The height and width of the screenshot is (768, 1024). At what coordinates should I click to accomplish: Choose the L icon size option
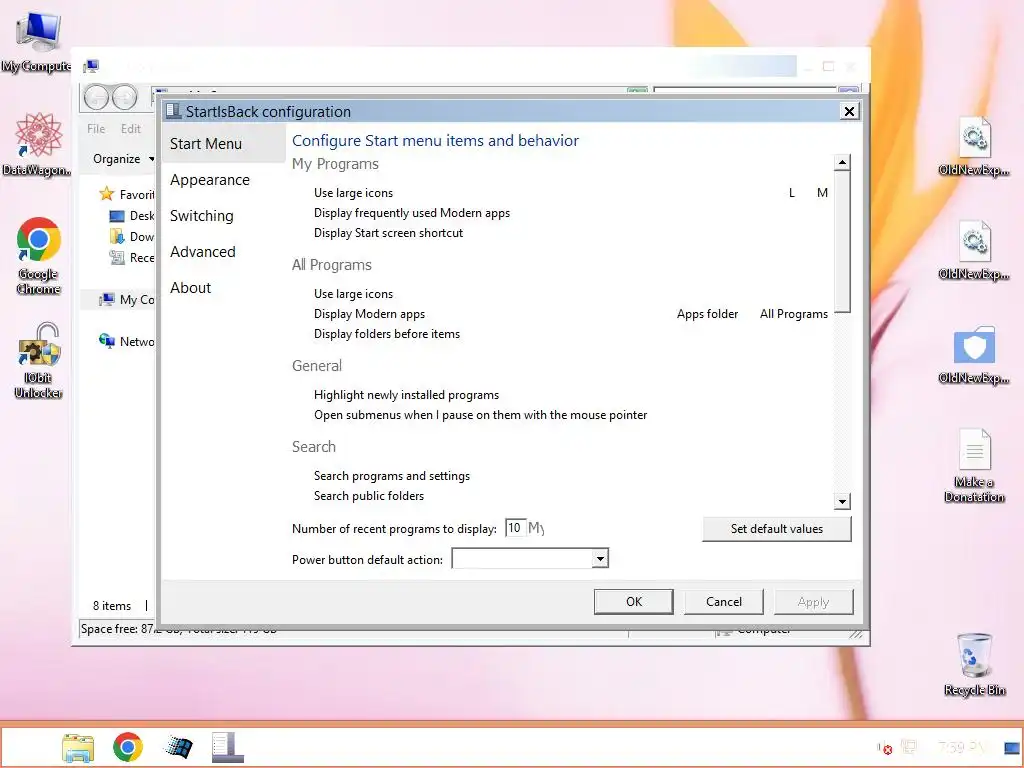tap(792, 193)
